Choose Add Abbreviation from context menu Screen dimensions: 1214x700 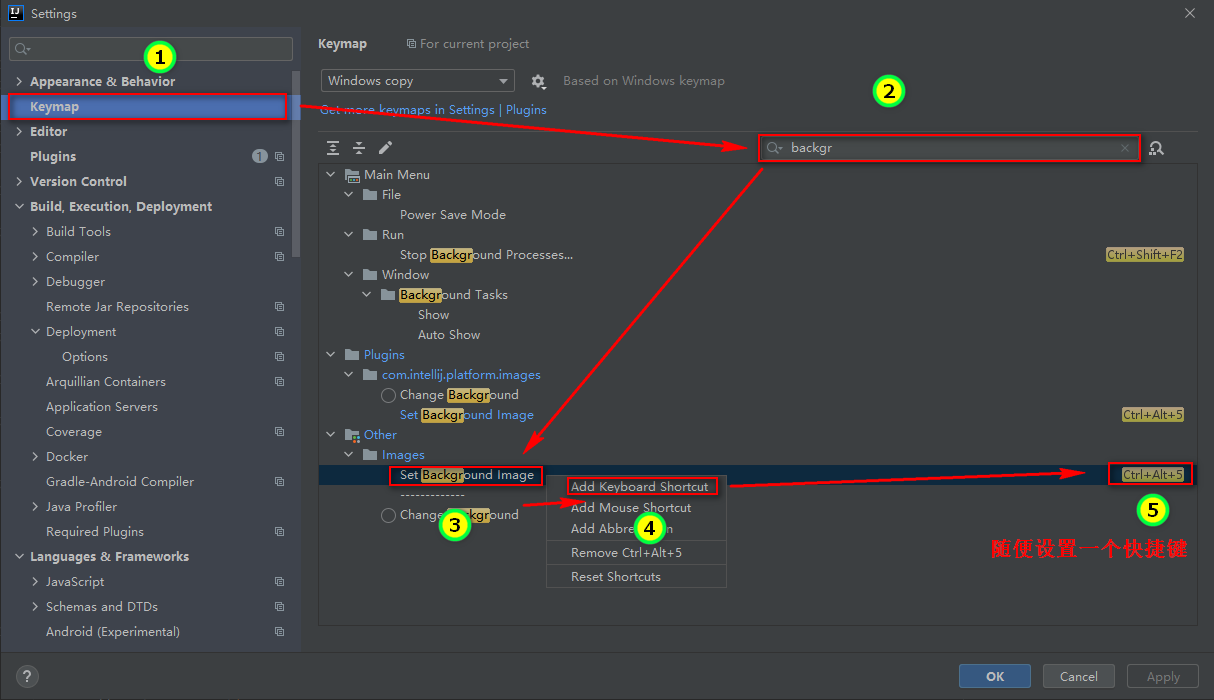tap(636, 529)
